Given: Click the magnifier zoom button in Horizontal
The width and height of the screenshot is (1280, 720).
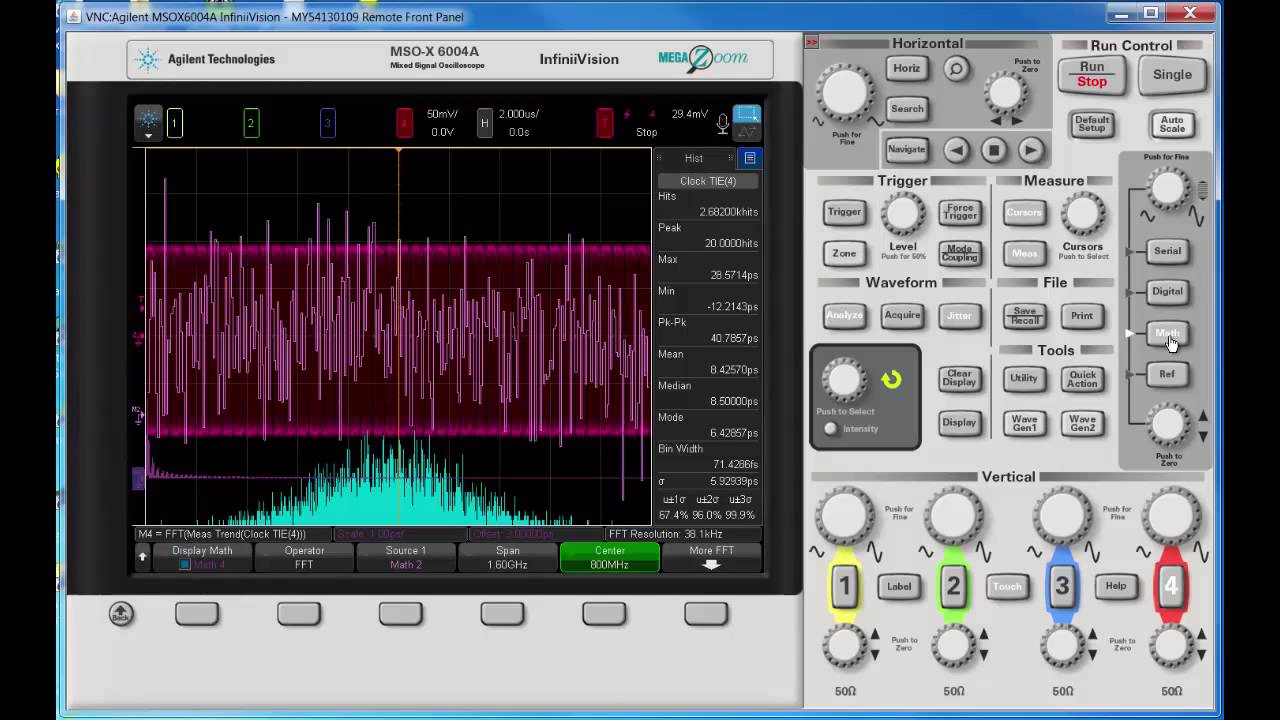Looking at the screenshot, I should [957, 68].
